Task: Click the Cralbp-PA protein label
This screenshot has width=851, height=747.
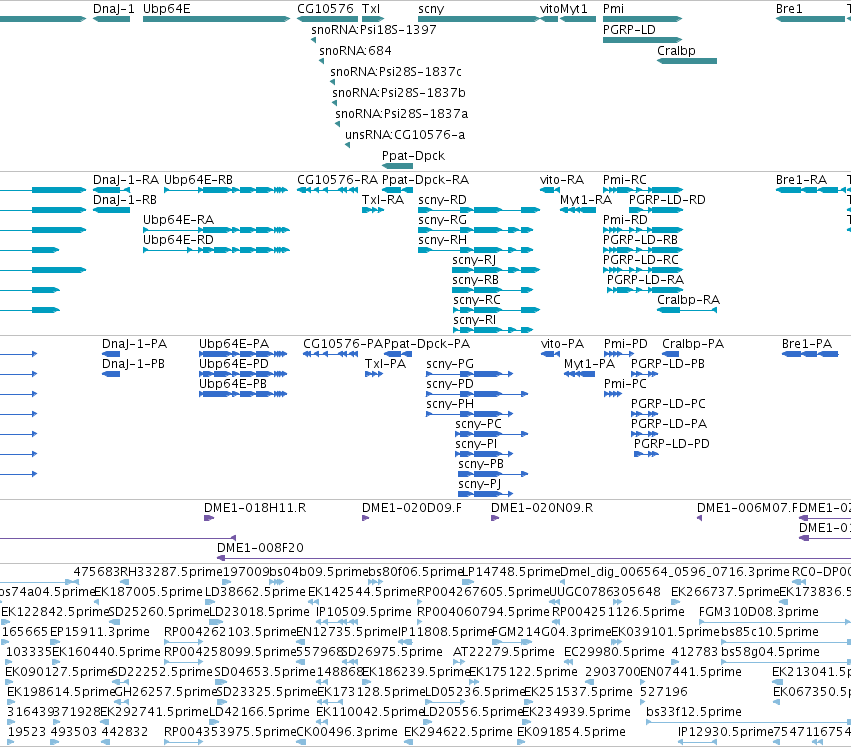Action: (693, 344)
